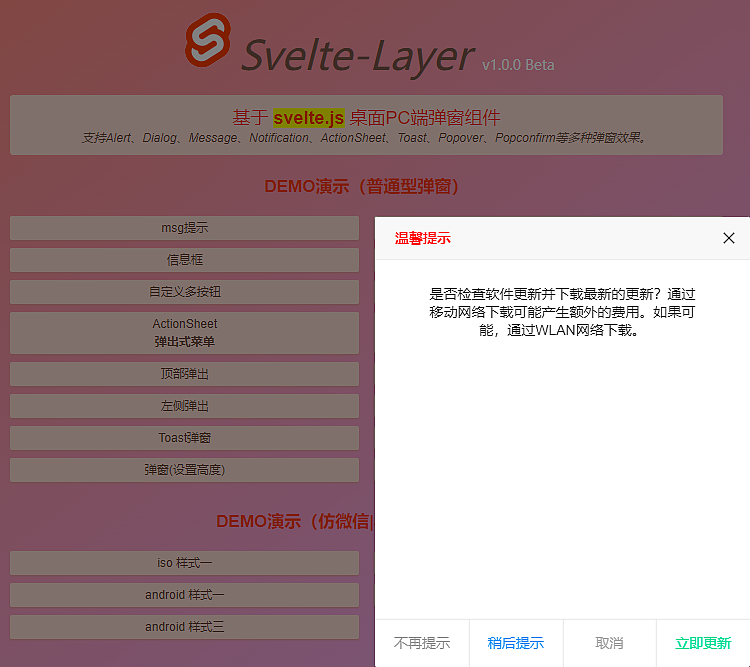Click the 支持Alert、Dialog subtitle line

click(366, 138)
